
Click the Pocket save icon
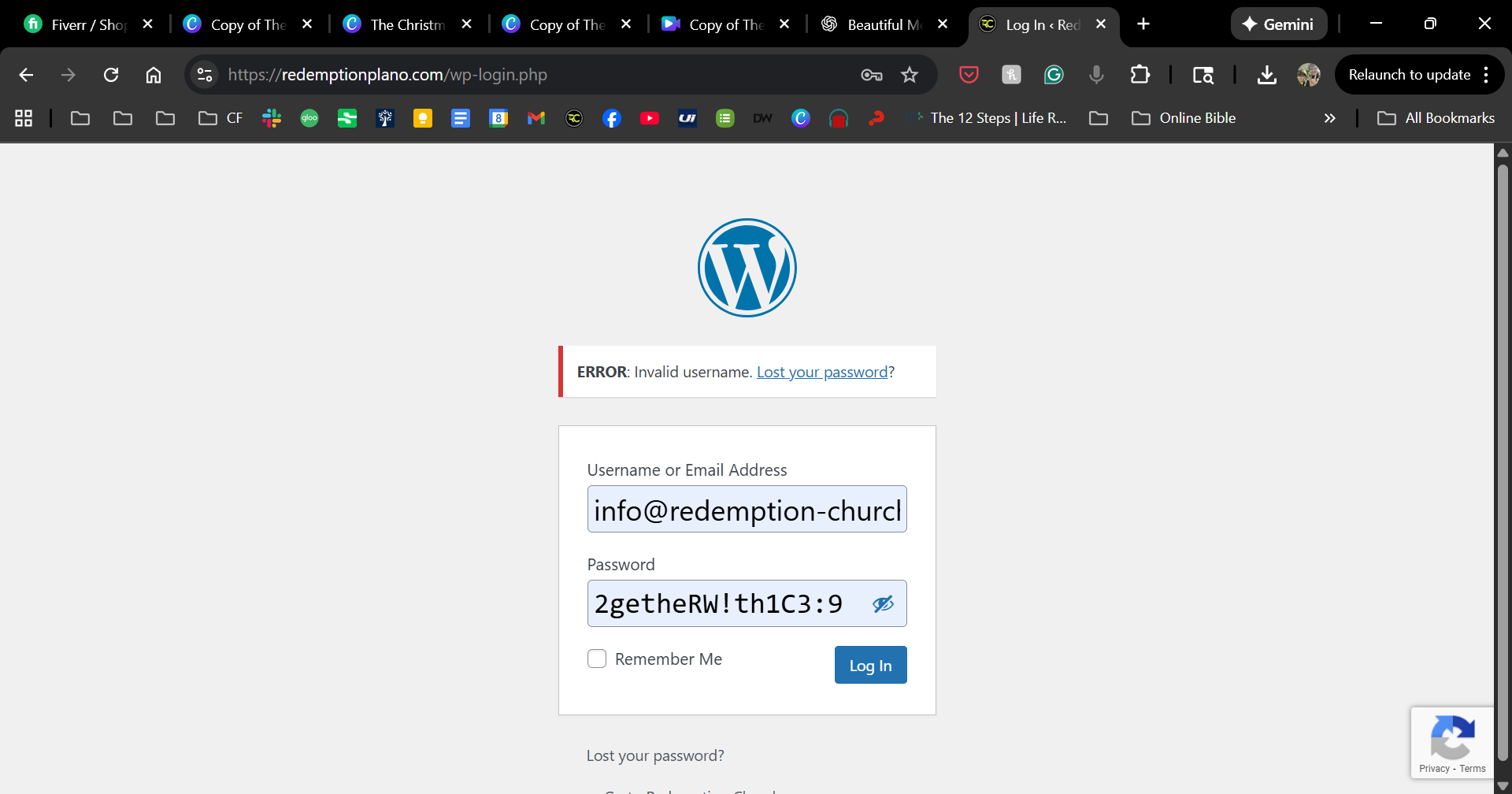[969, 75]
